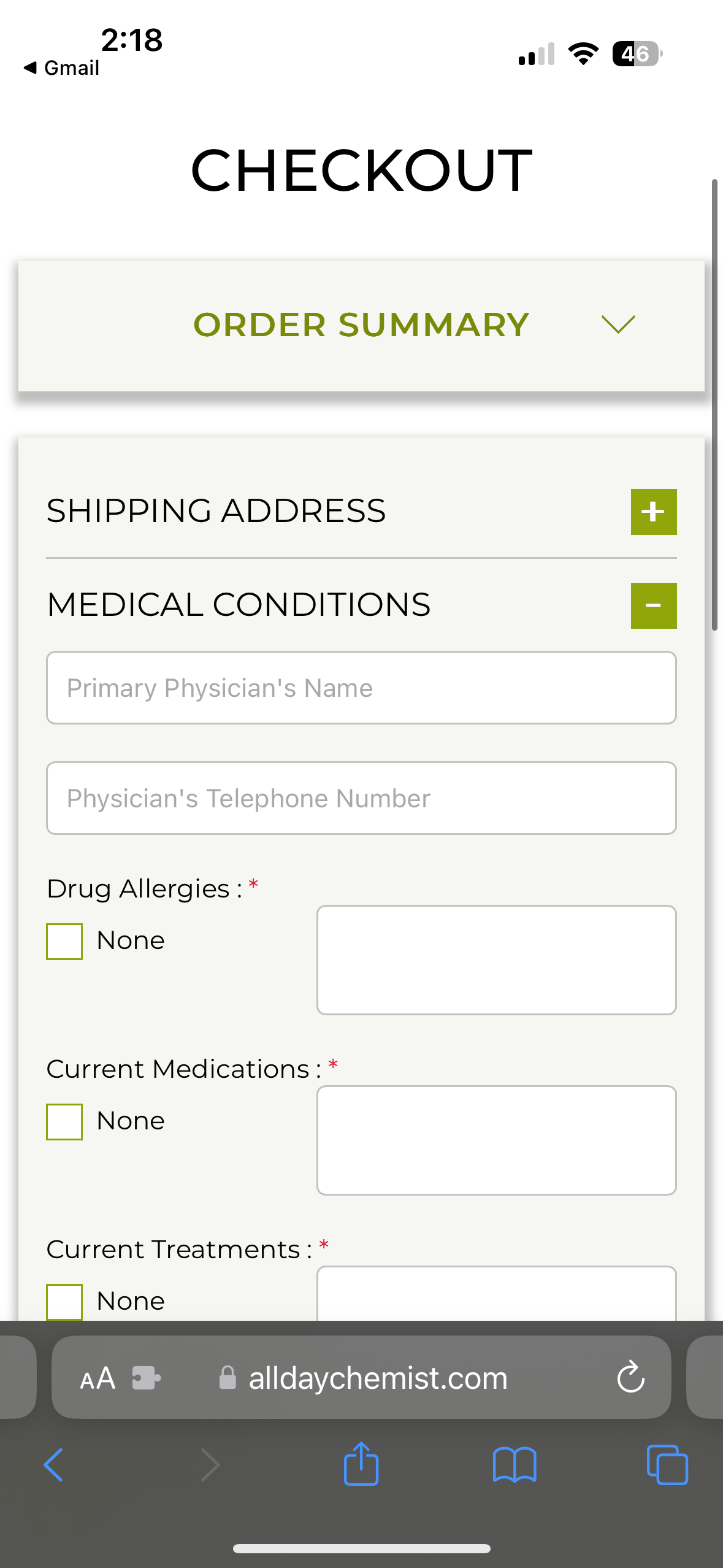Open the Safari share sheet icon

click(x=361, y=1464)
